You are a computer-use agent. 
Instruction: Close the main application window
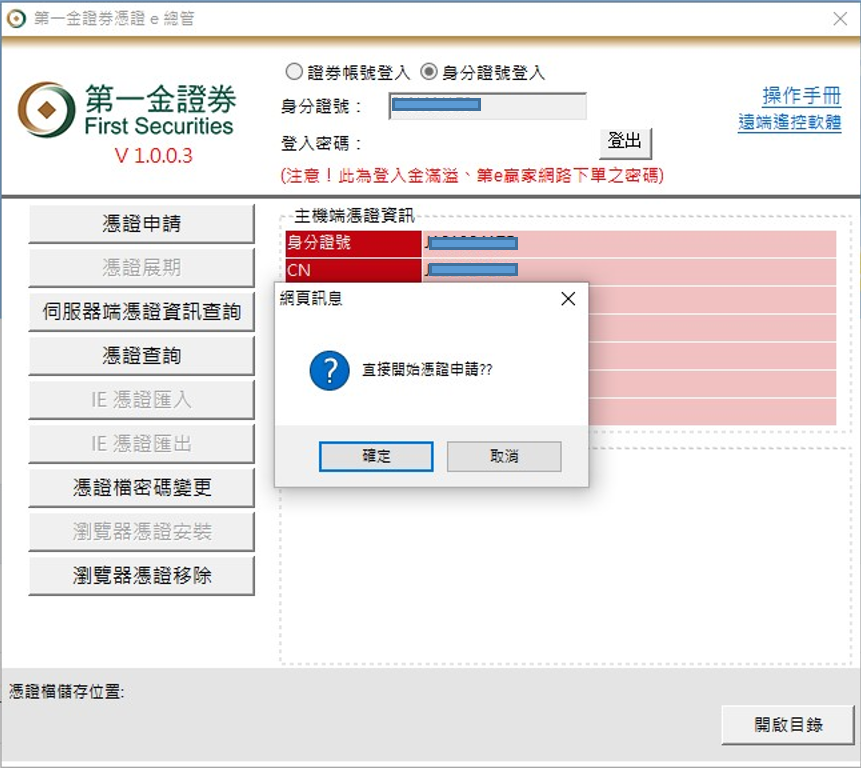840,19
